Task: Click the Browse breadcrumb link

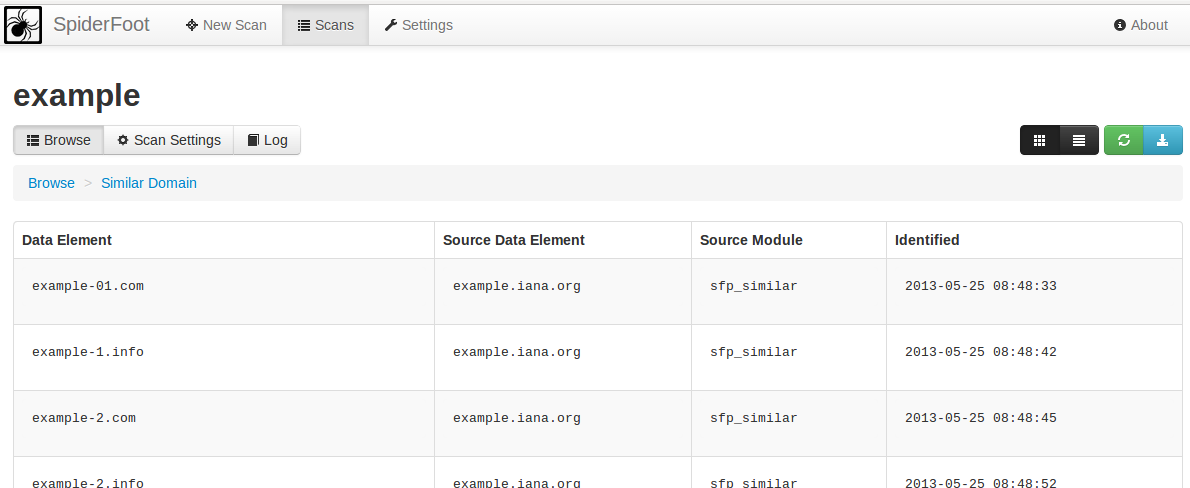Action: pos(51,183)
